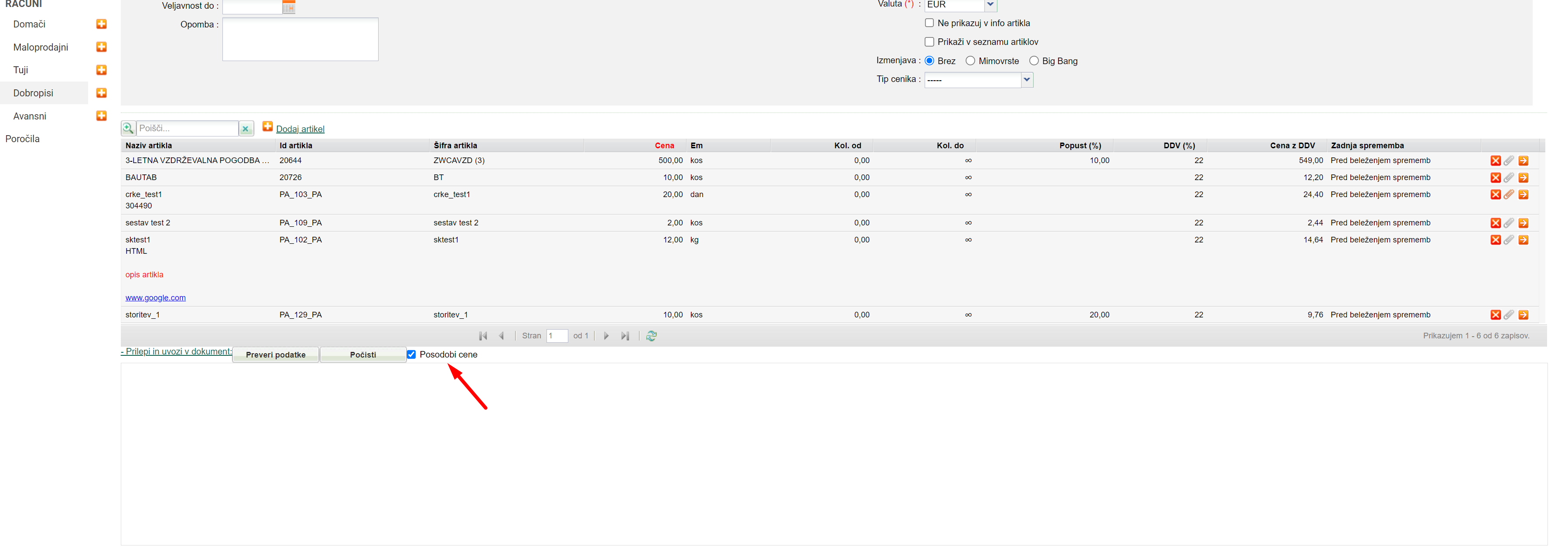Image resolution: width=1568 pixels, height=559 pixels.
Task: Click plus icon next to Dobropisi
Action: tap(102, 93)
